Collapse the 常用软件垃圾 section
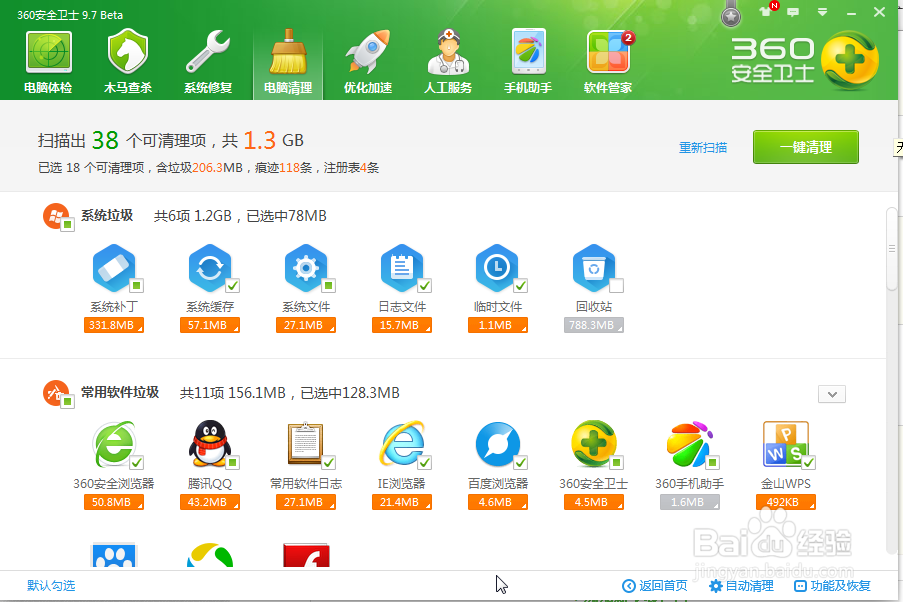 831,394
